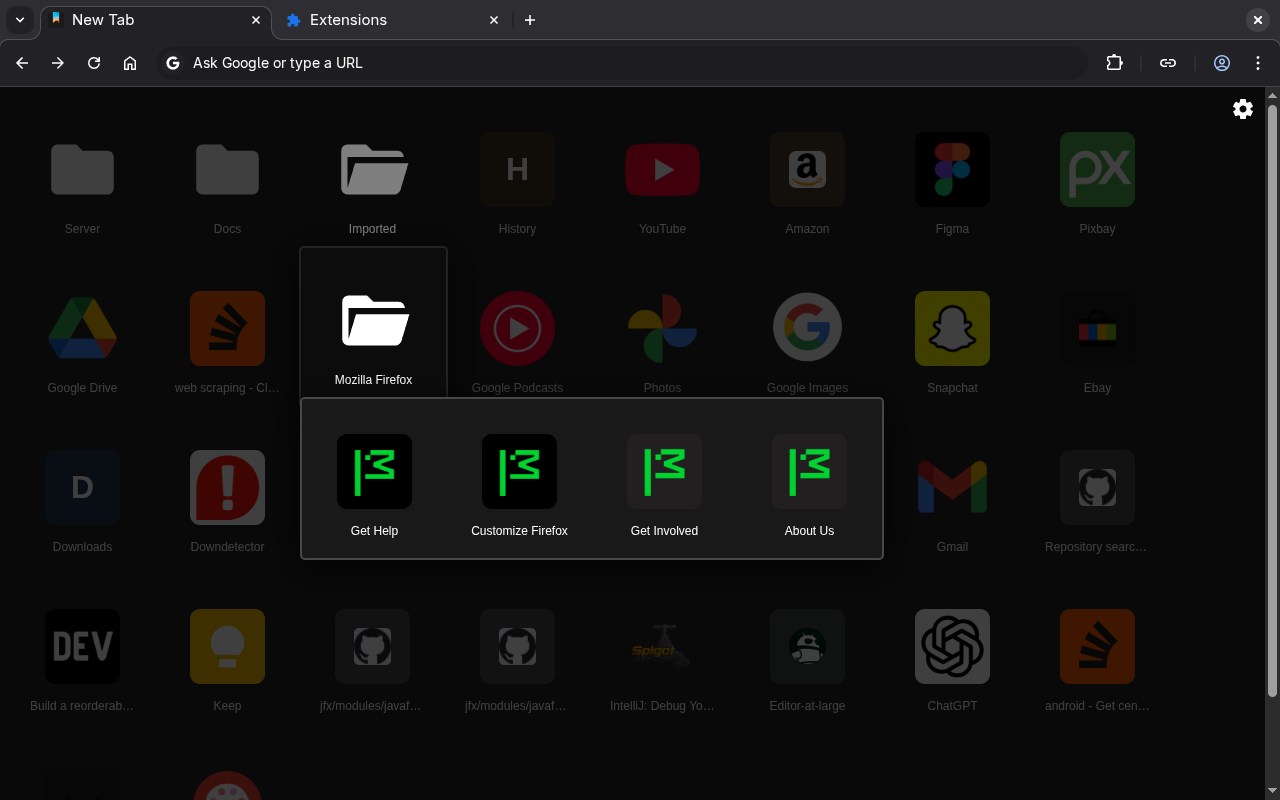Go forward to next page
Image resolution: width=1280 pixels, height=800 pixels.
pos(58,63)
